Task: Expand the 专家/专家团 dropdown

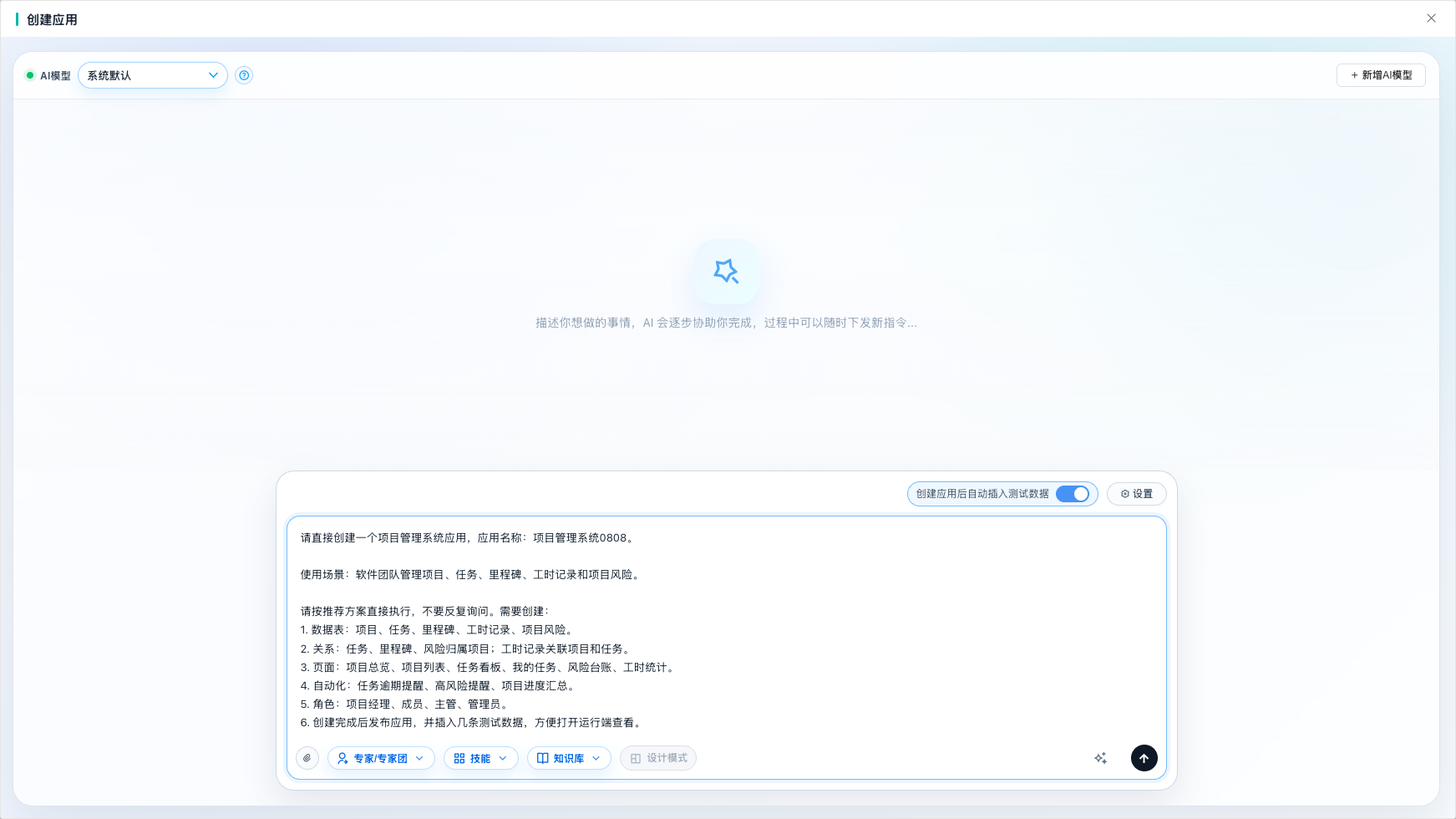Action: click(381, 758)
